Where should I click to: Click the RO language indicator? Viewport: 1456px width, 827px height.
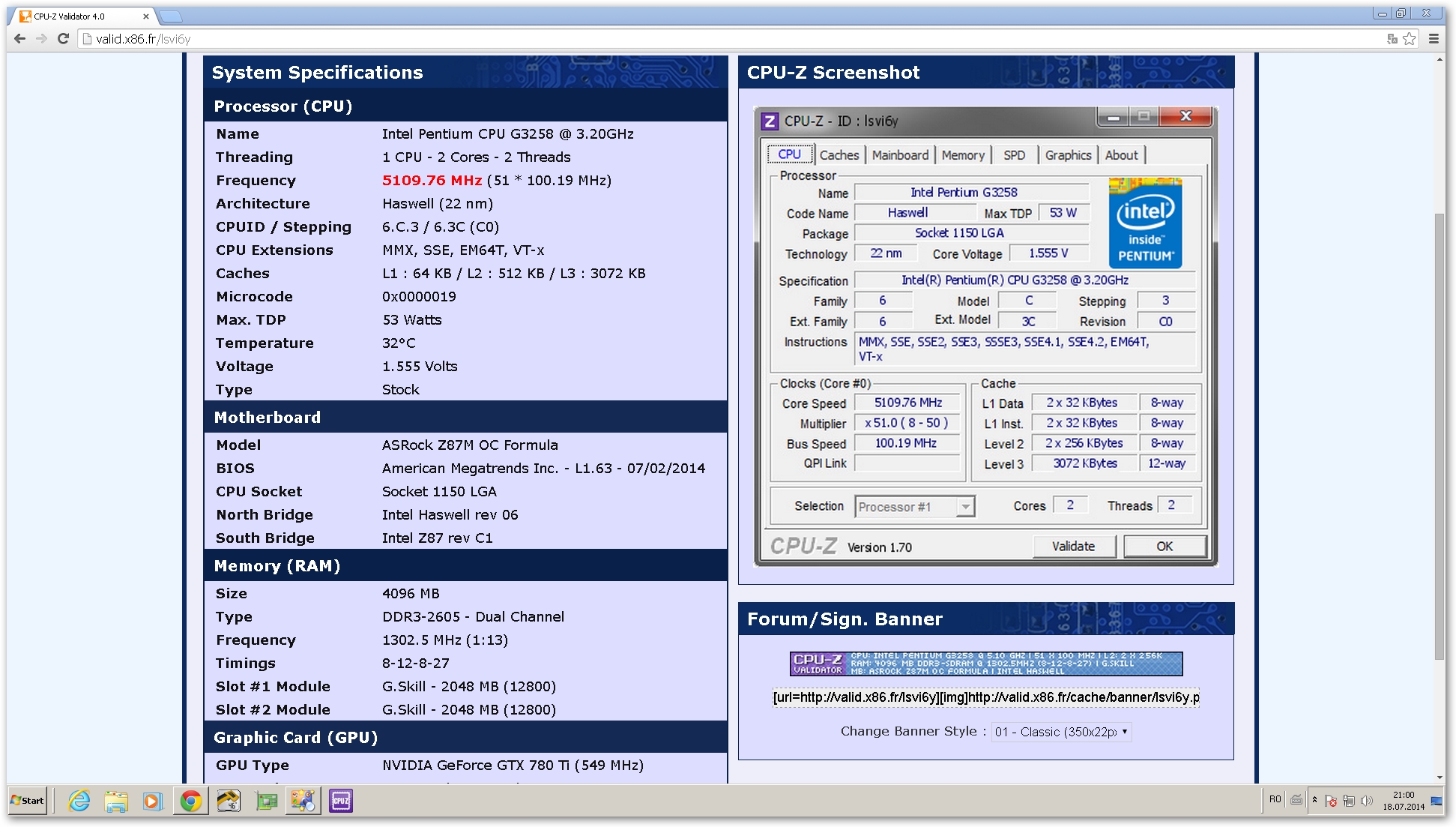point(1275,799)
